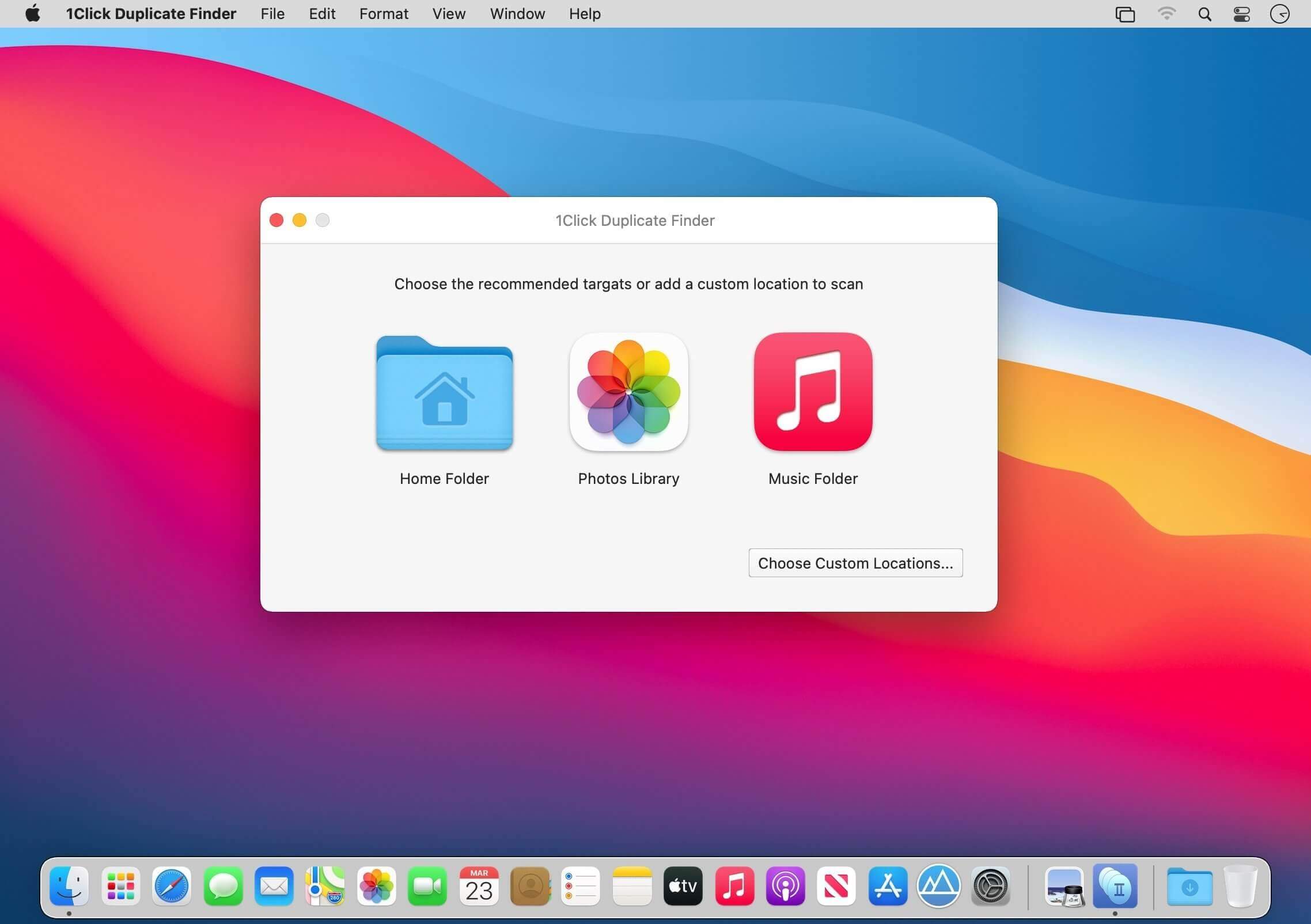Open the View menu
Image resolution: width=1311 pixels, height=924 pixels.
coord(449,14)
